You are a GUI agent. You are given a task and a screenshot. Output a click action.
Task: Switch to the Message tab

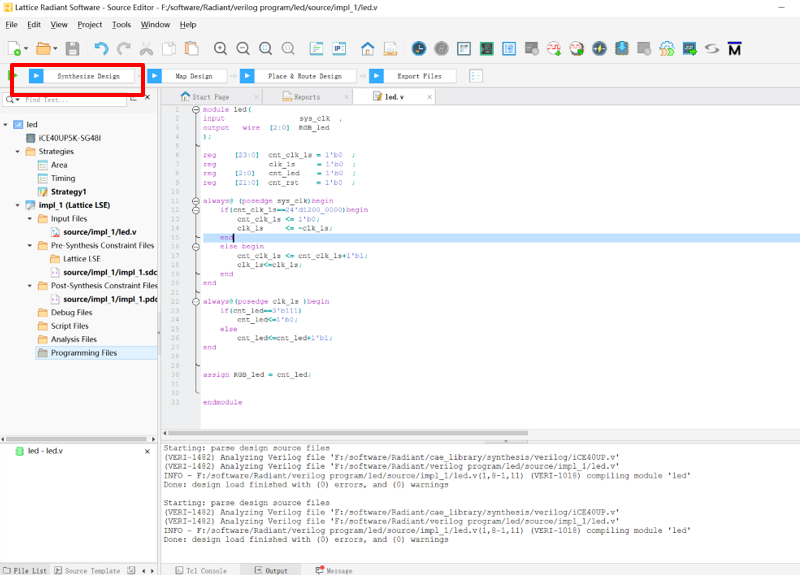[334, 570]
